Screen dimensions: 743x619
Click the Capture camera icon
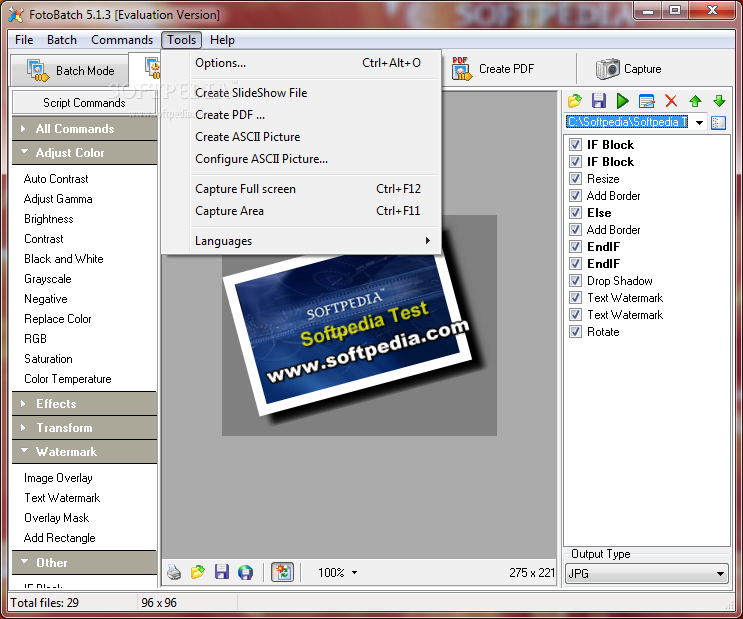coord(607,69)
